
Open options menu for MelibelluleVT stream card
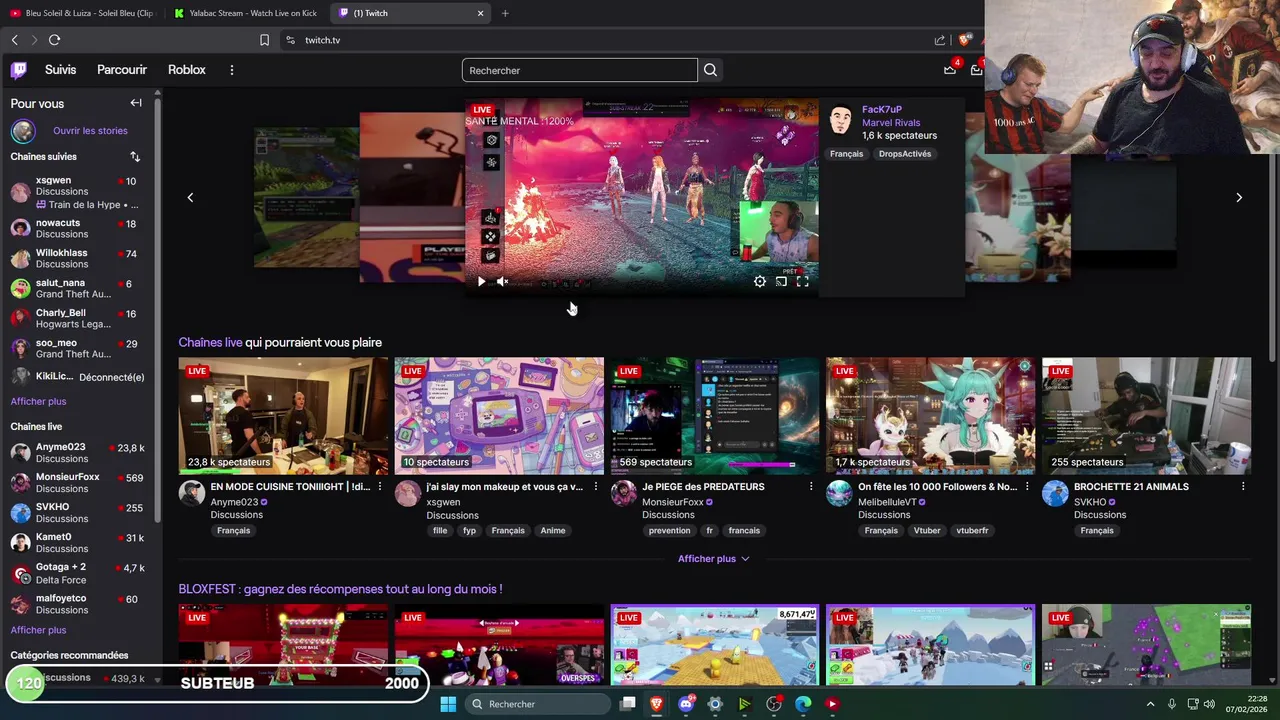coord(1027,487)
